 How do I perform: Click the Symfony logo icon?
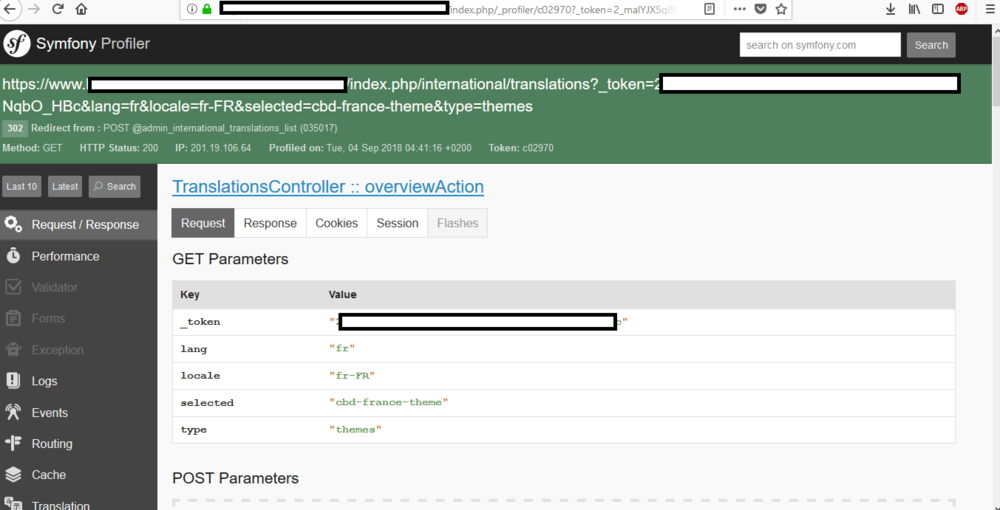pos(17,44)
